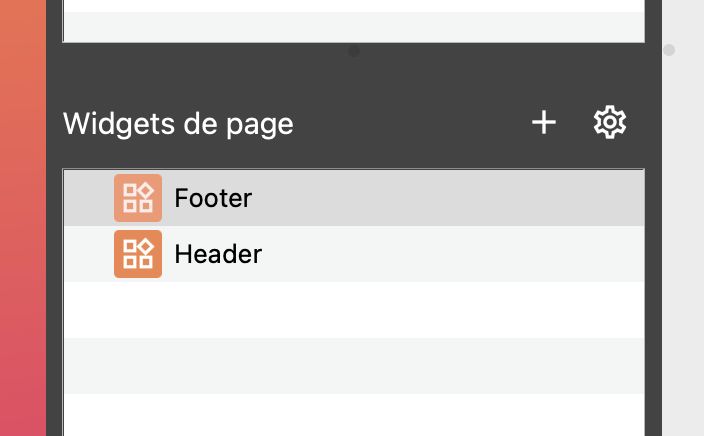Click the light gray area right of the panel

pos(684,250)
